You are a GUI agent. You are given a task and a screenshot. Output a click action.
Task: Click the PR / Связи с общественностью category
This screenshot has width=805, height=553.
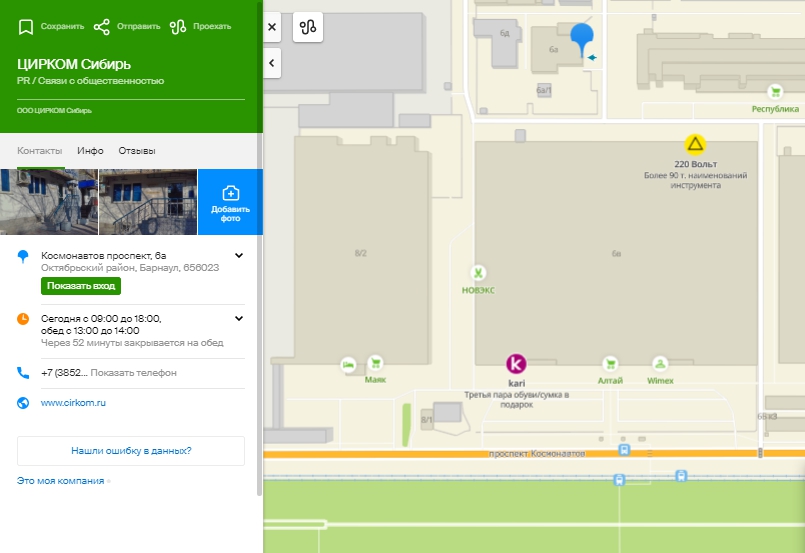(90, 81)
